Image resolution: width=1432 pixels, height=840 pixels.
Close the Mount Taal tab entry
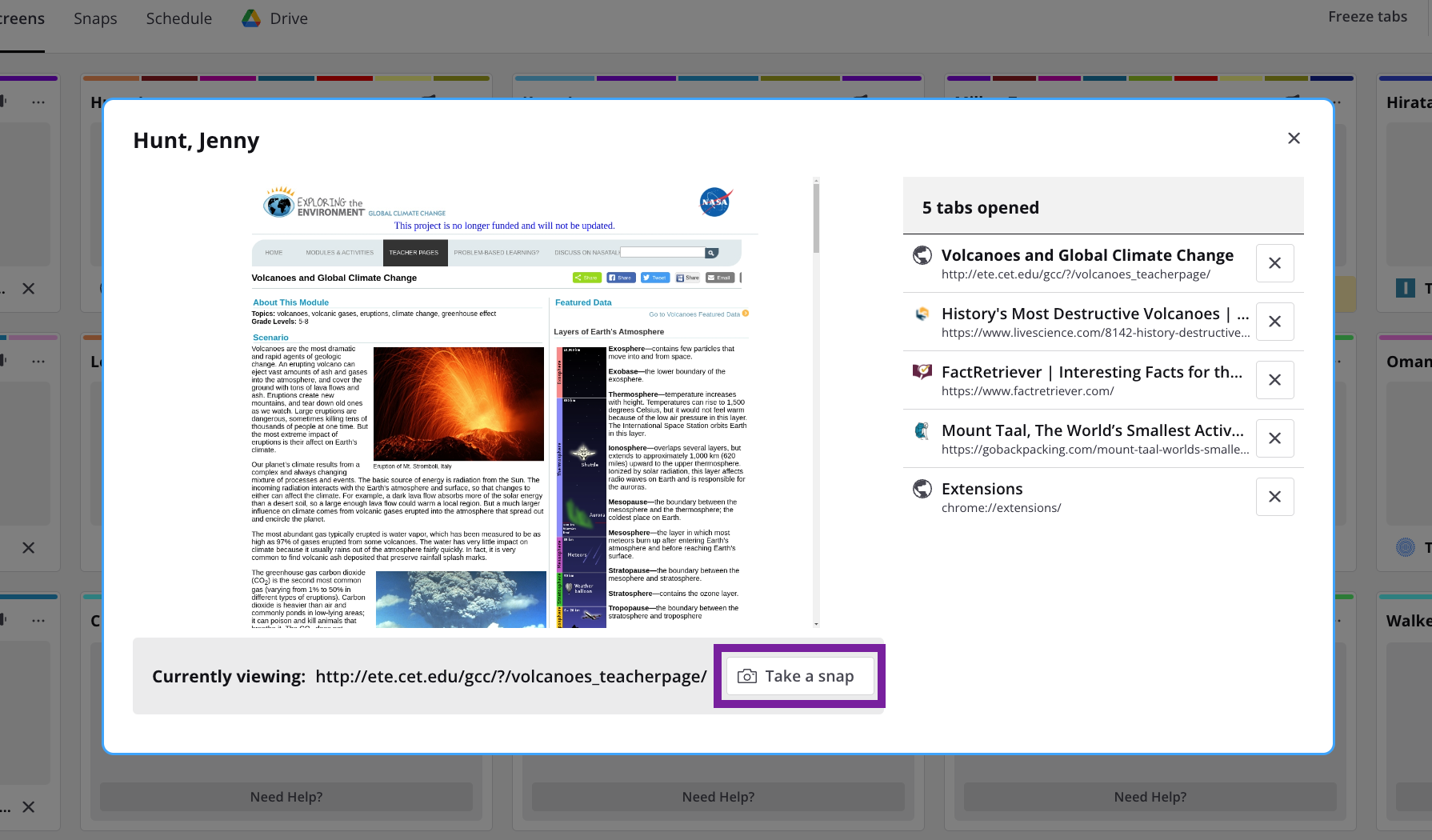pyautogui.click(x=1274, y=438)
